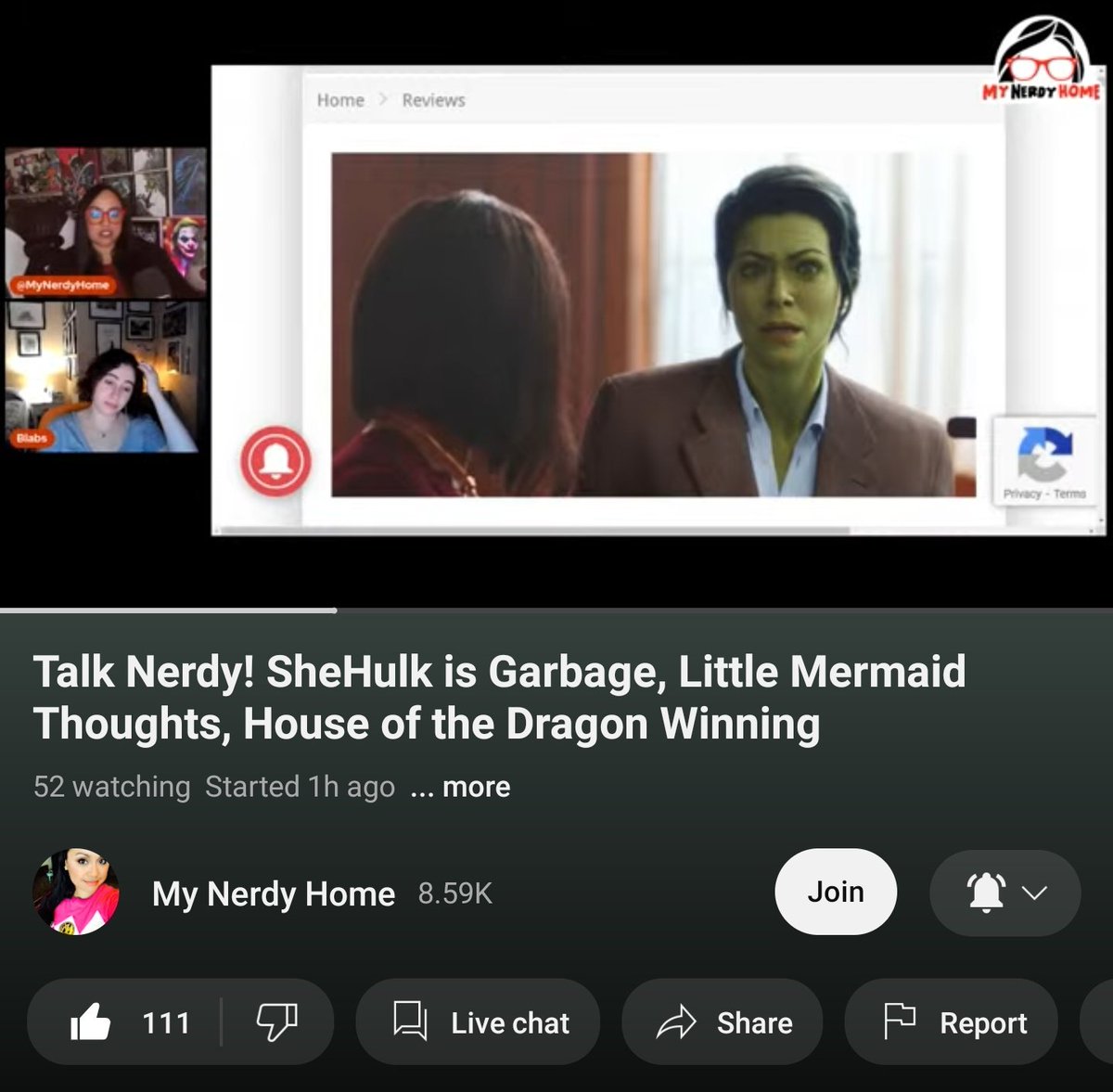Expand description with '... more'
Screen dimensions: 1113x1092
pos(460,787)
